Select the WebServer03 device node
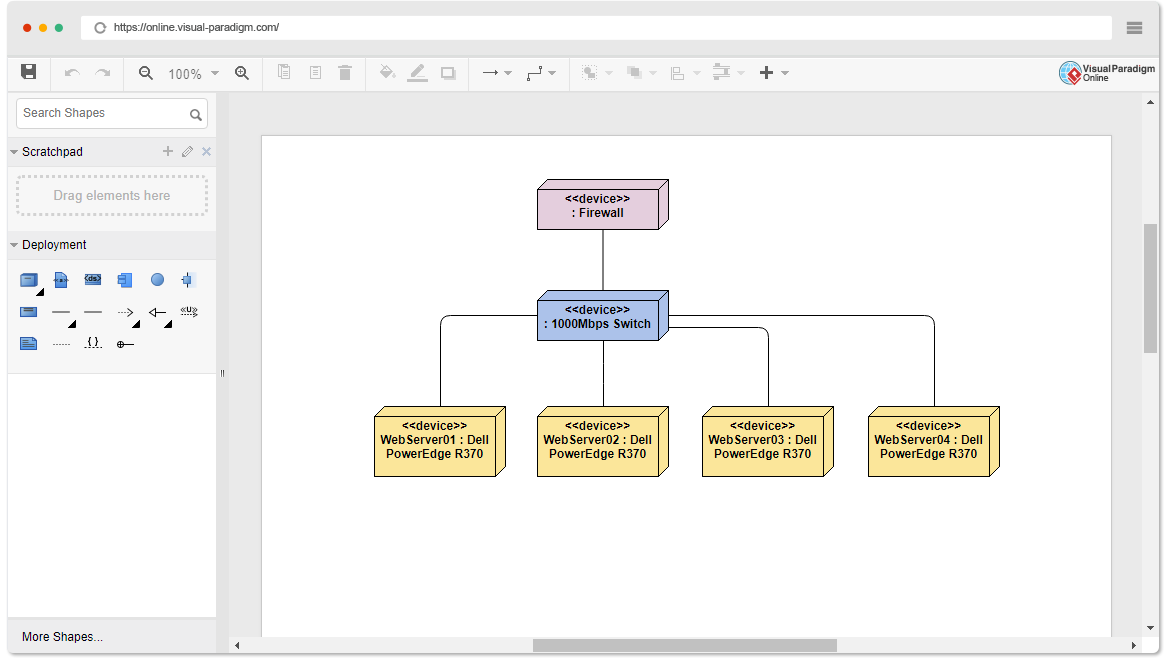This screenshot has height=665, width=1170. pyautogui.click(x=767, y=442)
